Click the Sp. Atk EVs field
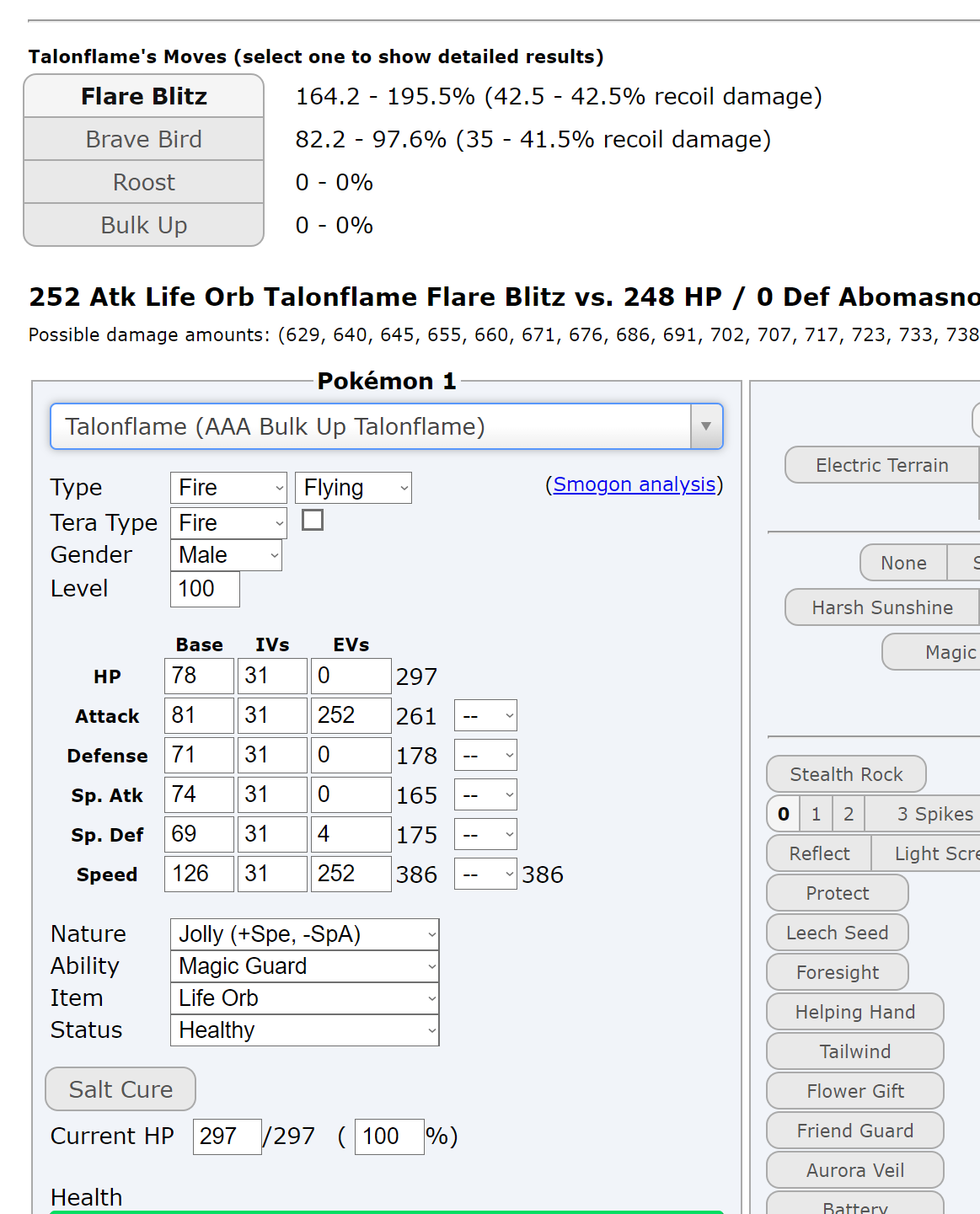 click(351, 794)
